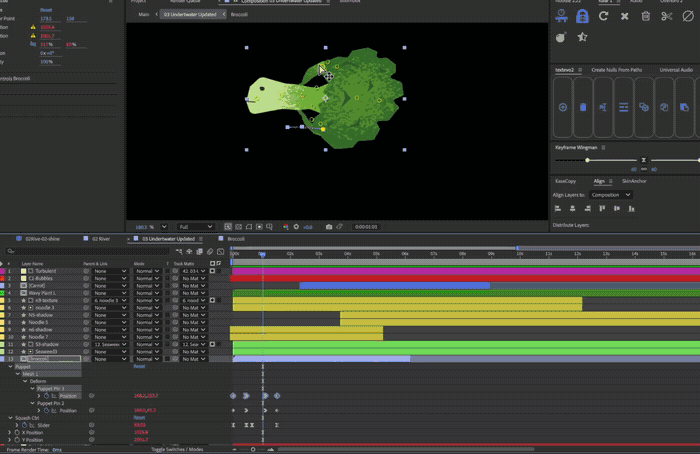Click align horizontal center icon in Align panel

point(572,208)
